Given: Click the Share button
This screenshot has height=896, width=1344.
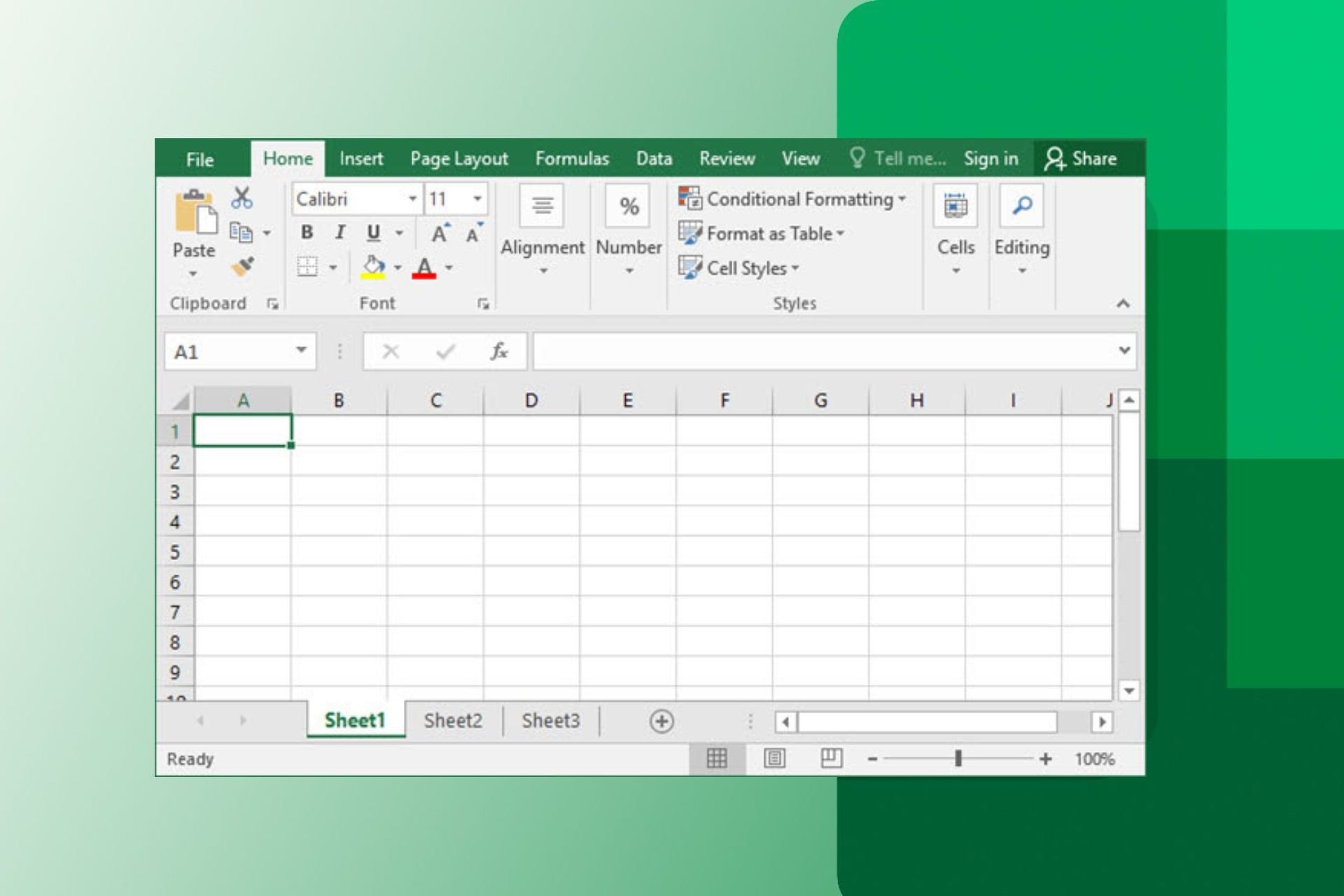Looking at the screenshot, I should (x=1081, y=159).
